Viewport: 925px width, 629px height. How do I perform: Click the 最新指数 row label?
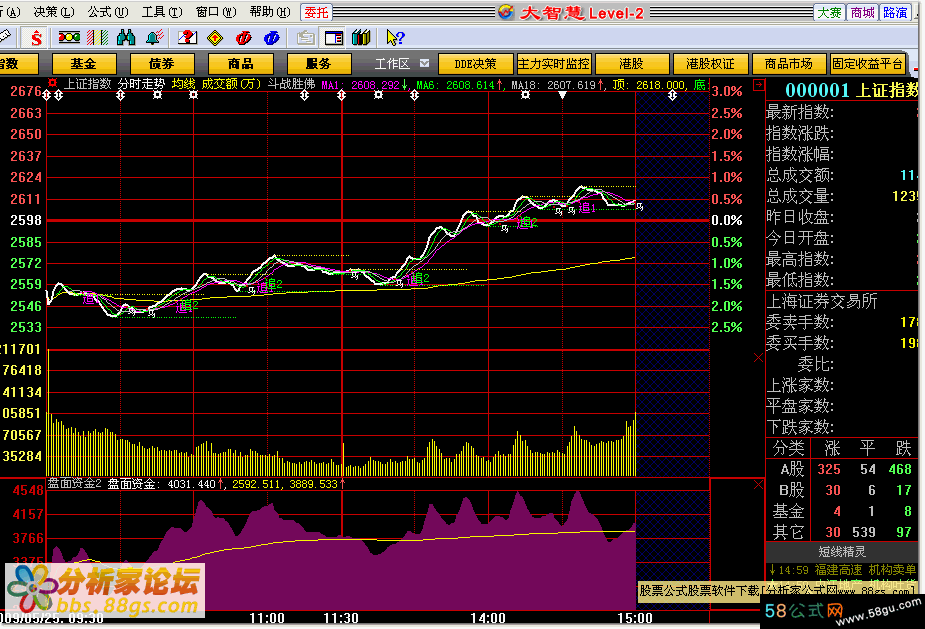click(800, 112)
